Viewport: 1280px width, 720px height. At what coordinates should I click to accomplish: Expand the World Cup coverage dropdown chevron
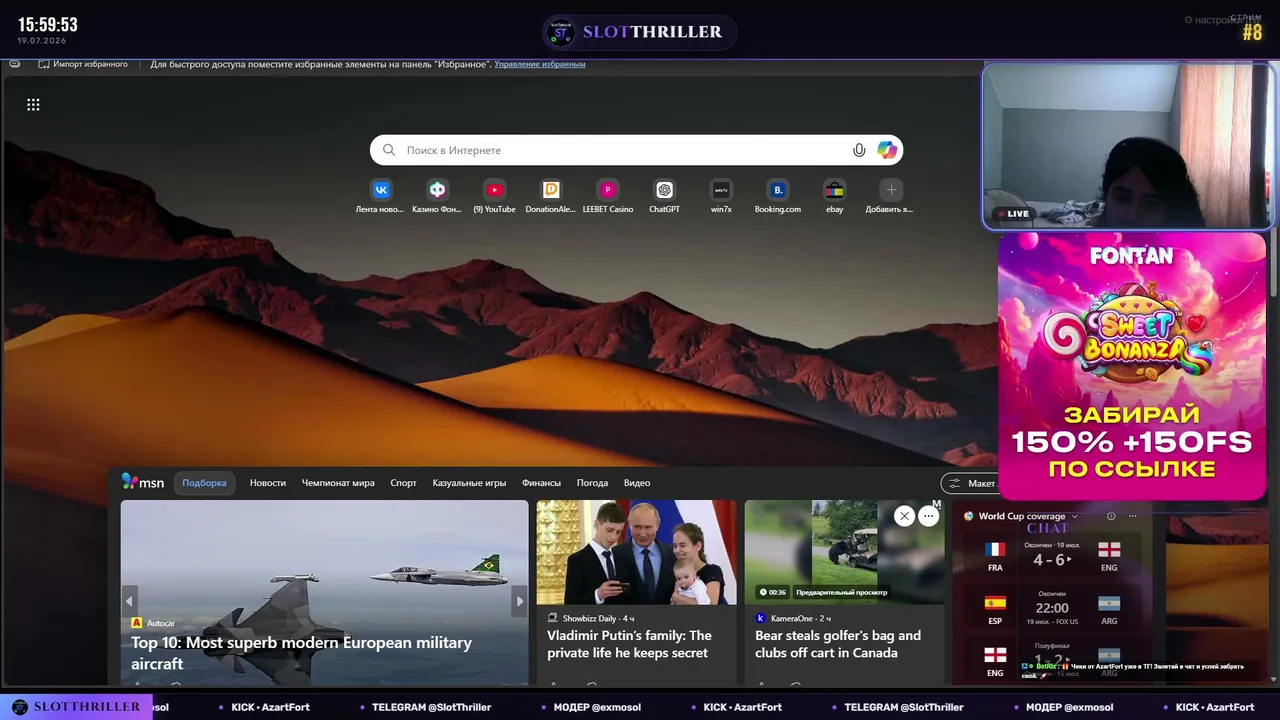coord(1075,516)
